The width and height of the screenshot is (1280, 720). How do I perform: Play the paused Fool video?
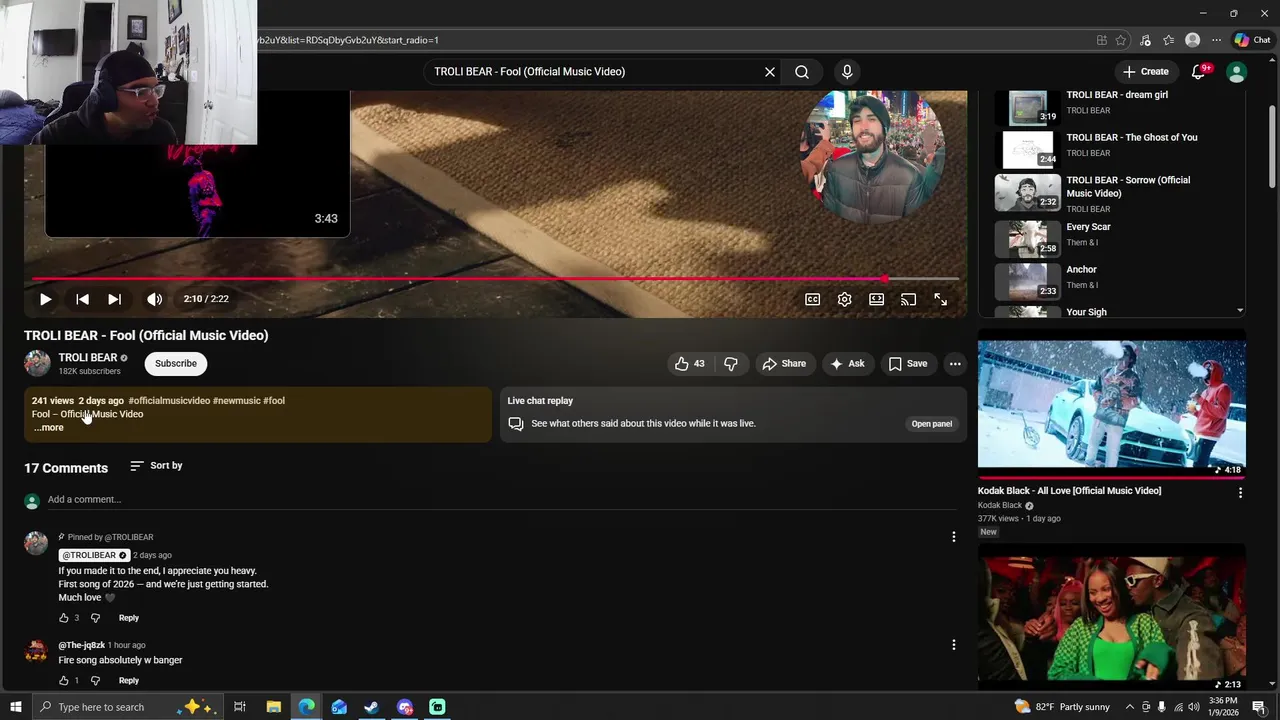coord(45,299)
